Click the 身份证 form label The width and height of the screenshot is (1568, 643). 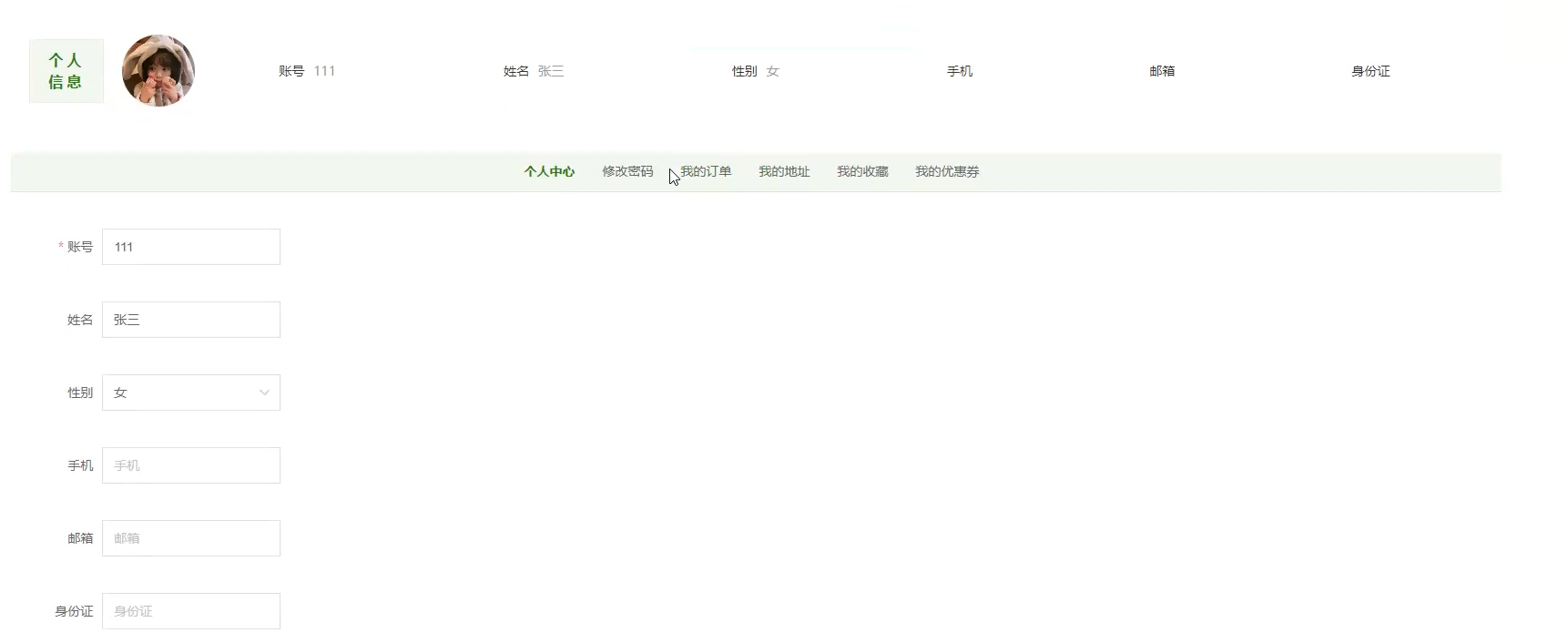point(74,611)
